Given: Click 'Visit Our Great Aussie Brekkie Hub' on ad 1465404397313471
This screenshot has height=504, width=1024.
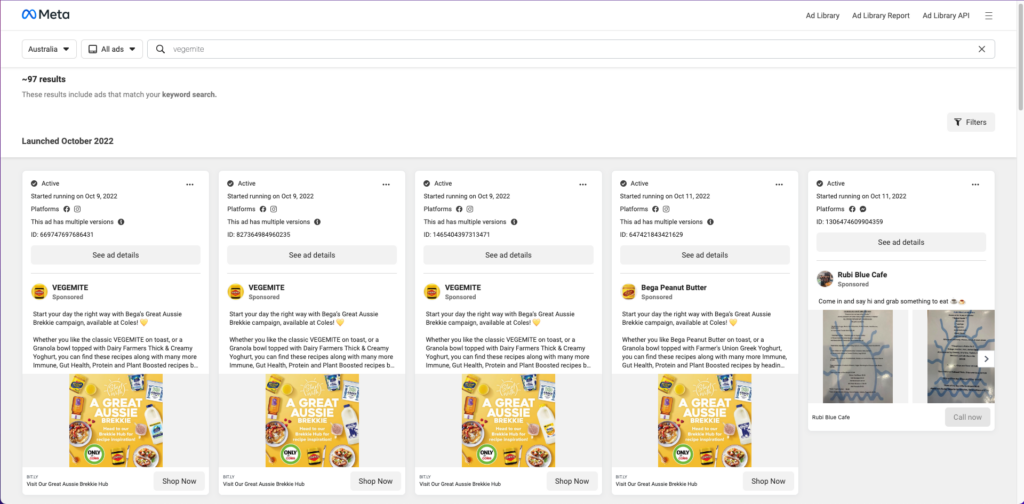Looking at the screenshot, I should tap(460, 484).
